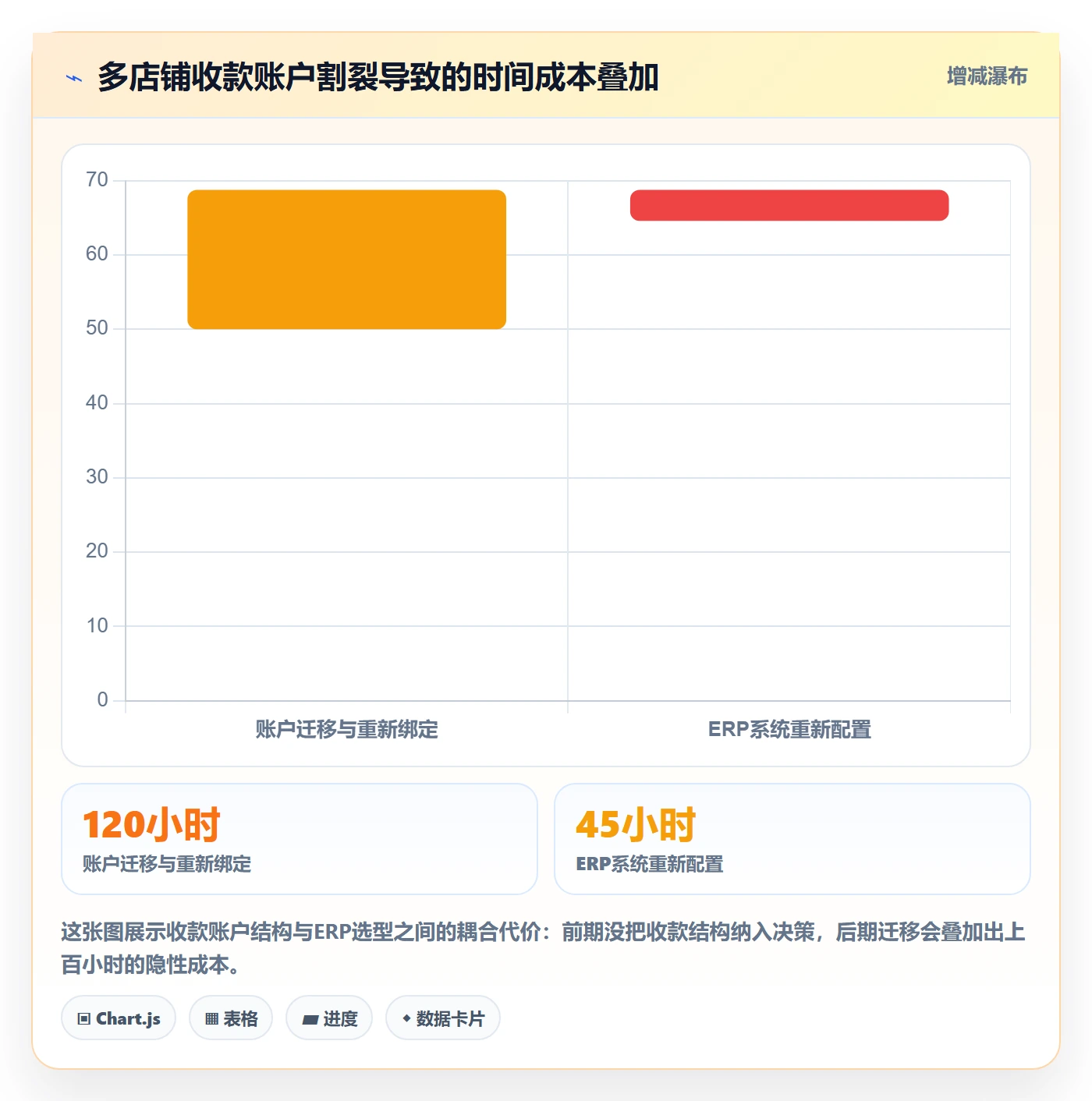Click the x-axis label 账户迁移与重新绑定
Viewport: 1092px width, 1101px height.
click(347, 730)
